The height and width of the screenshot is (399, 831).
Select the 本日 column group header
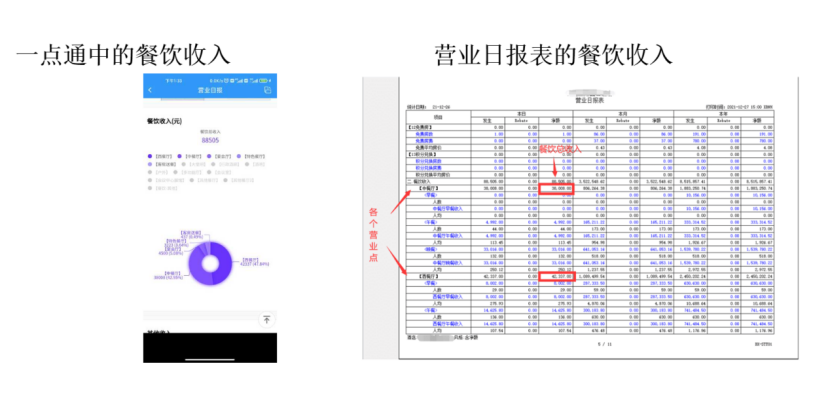pyautogui.click(x=522, y=114)
